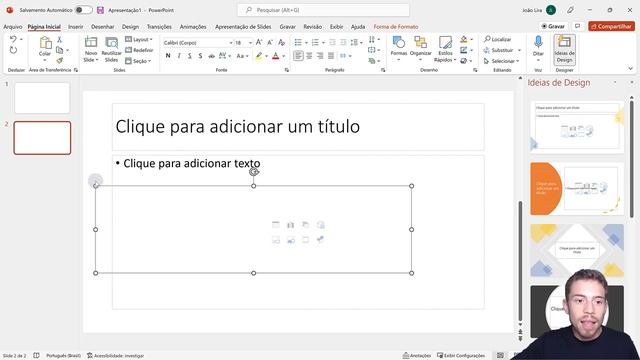The width and height of the screenshot is (640, 360).
Task: Click the shape effects icon
Action: click(464, 61)
